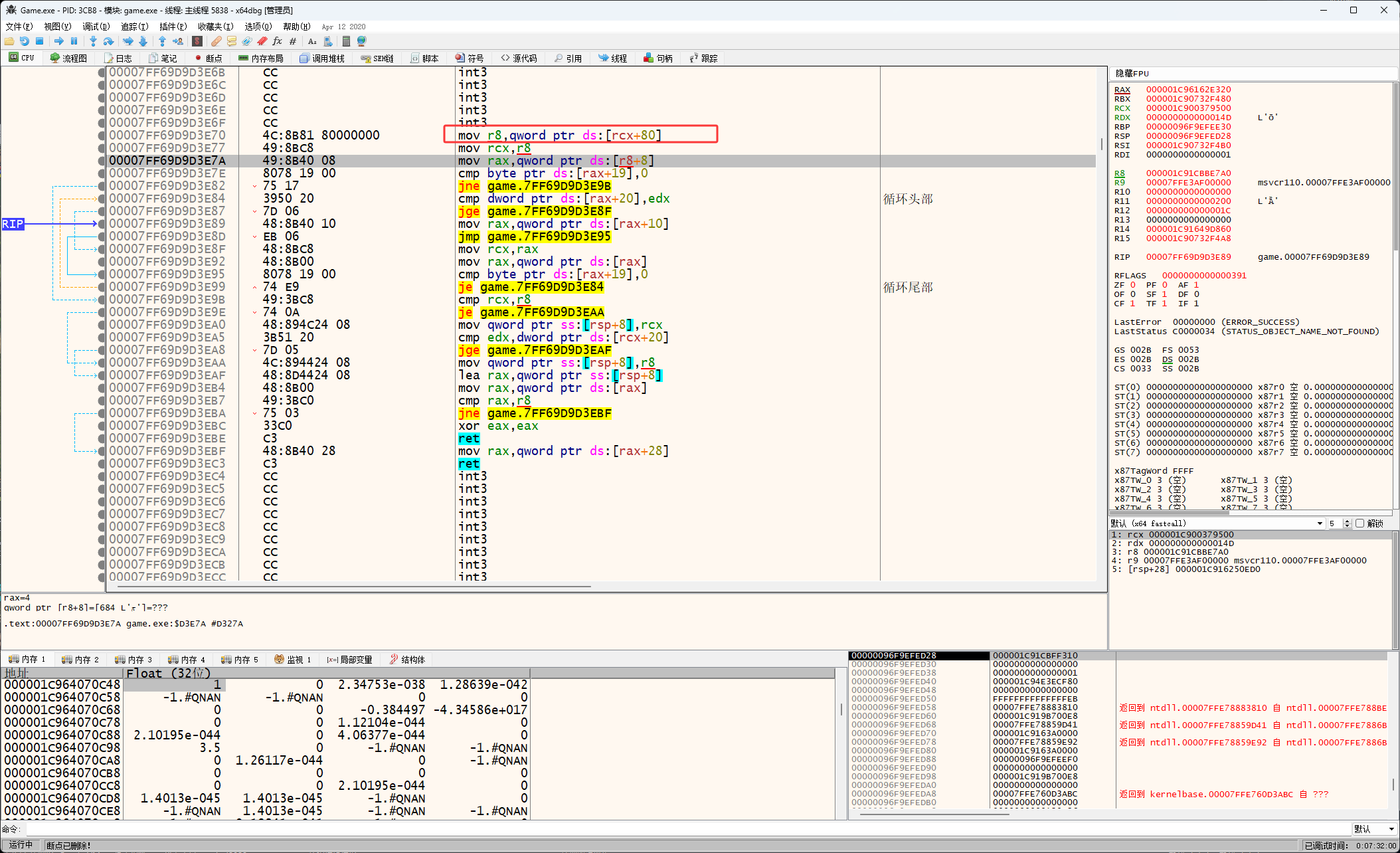Open the 默认 dropdown beside command bar
Viewport: 1400px width, 853px height.
[1374, 829]
